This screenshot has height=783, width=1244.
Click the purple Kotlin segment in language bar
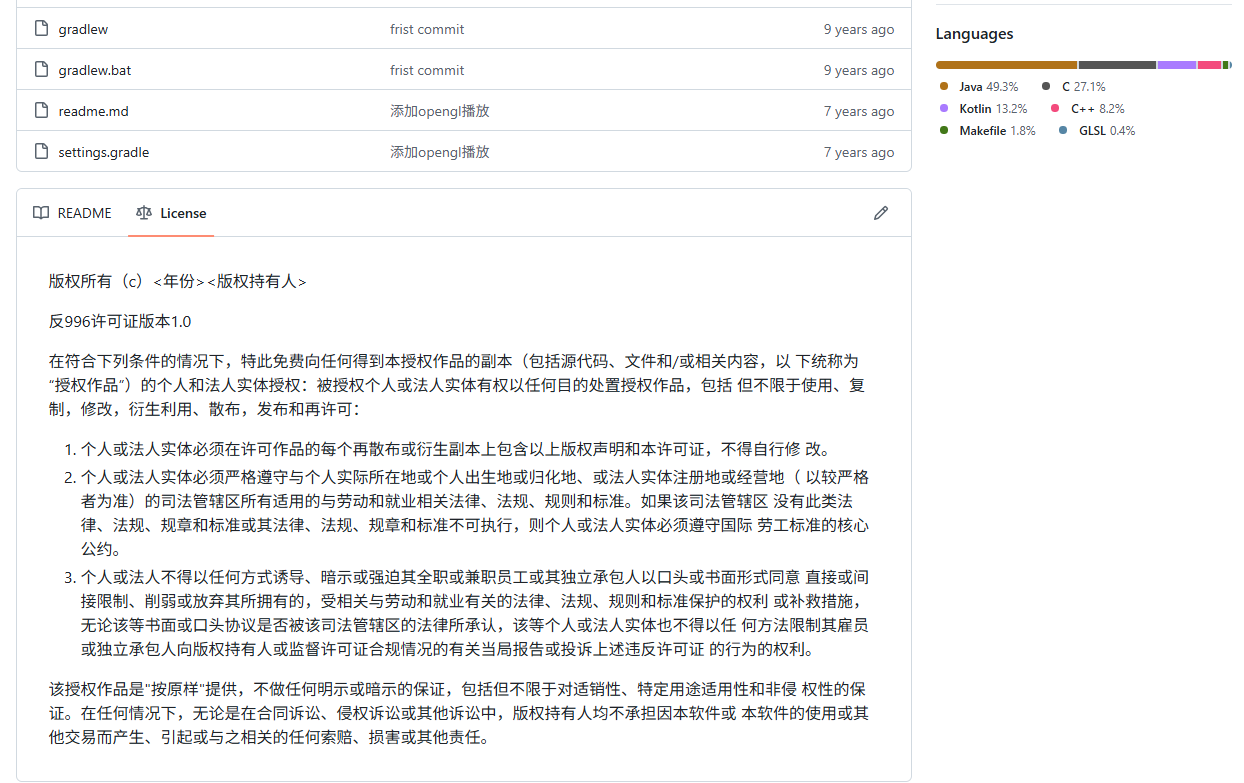point(1176,65)
